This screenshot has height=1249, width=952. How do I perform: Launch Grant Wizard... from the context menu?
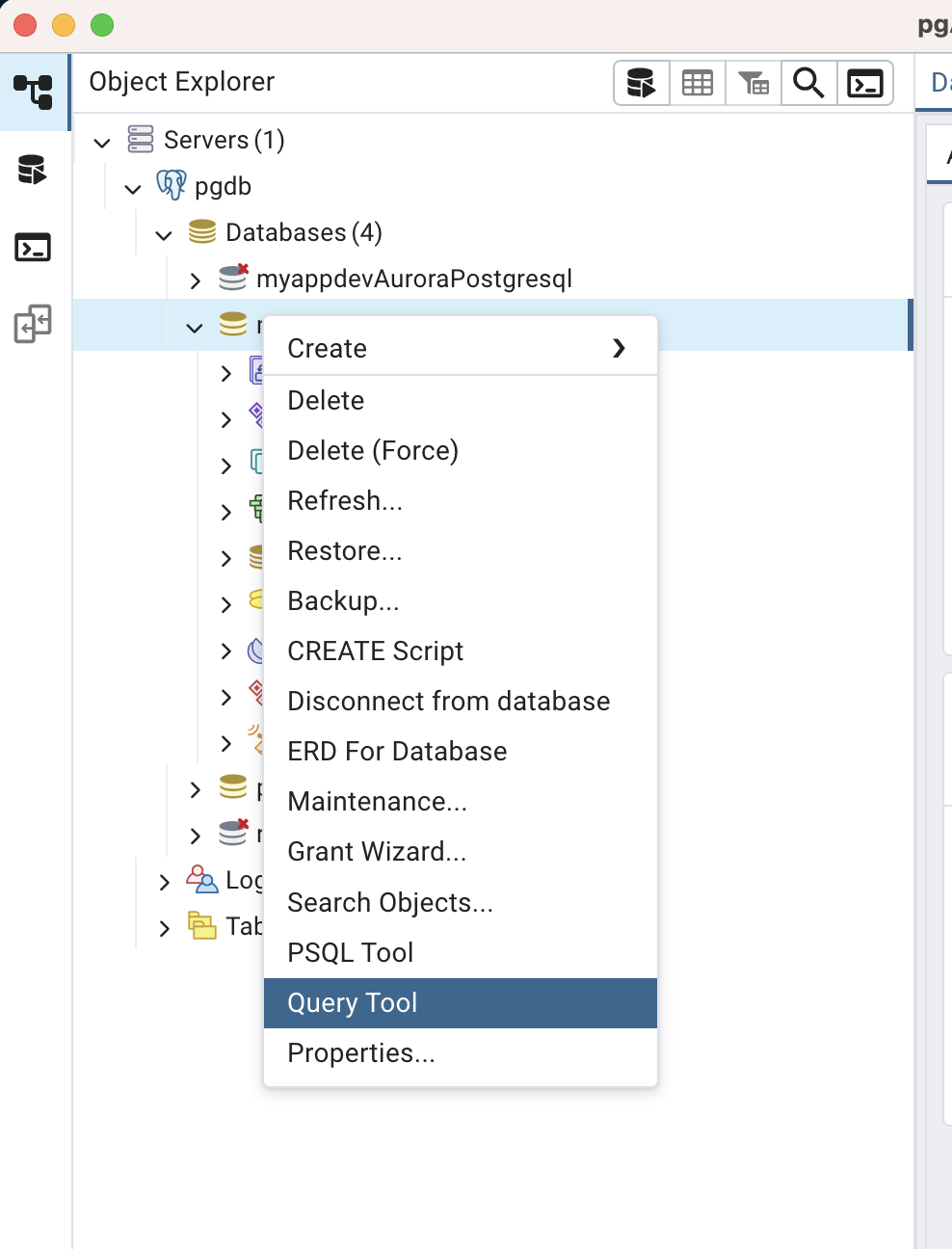[461, 851]
